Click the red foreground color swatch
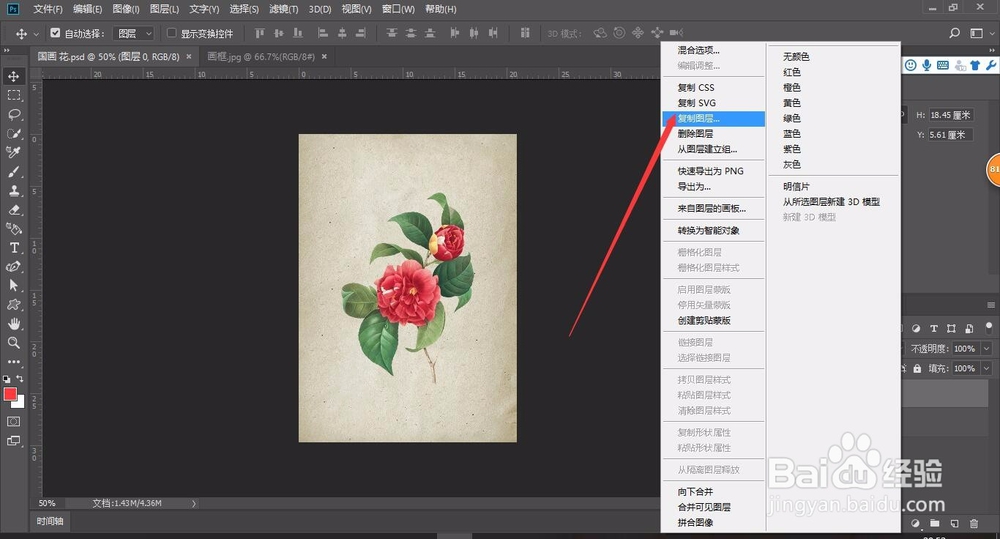 pyautogui.click(x=10, y=394)
